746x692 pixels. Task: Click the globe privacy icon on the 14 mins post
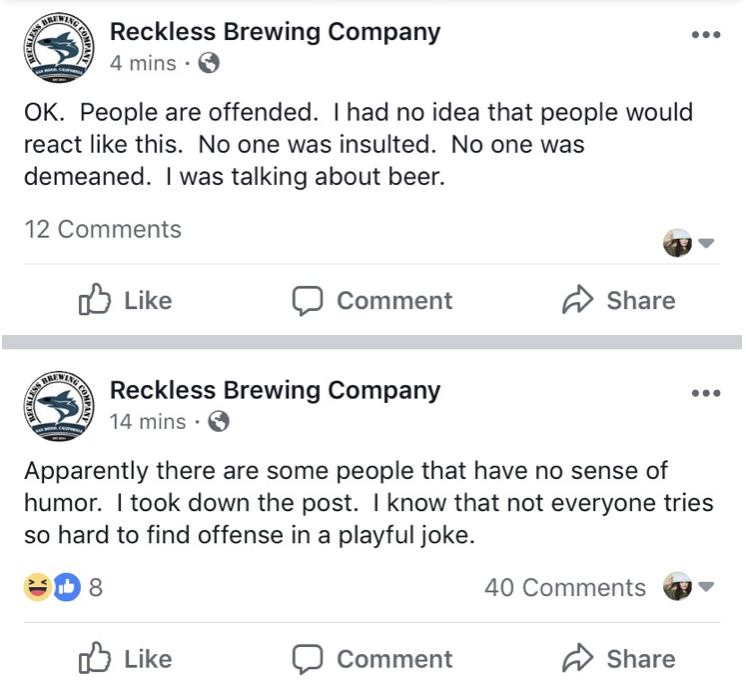[x=218, y=422]
